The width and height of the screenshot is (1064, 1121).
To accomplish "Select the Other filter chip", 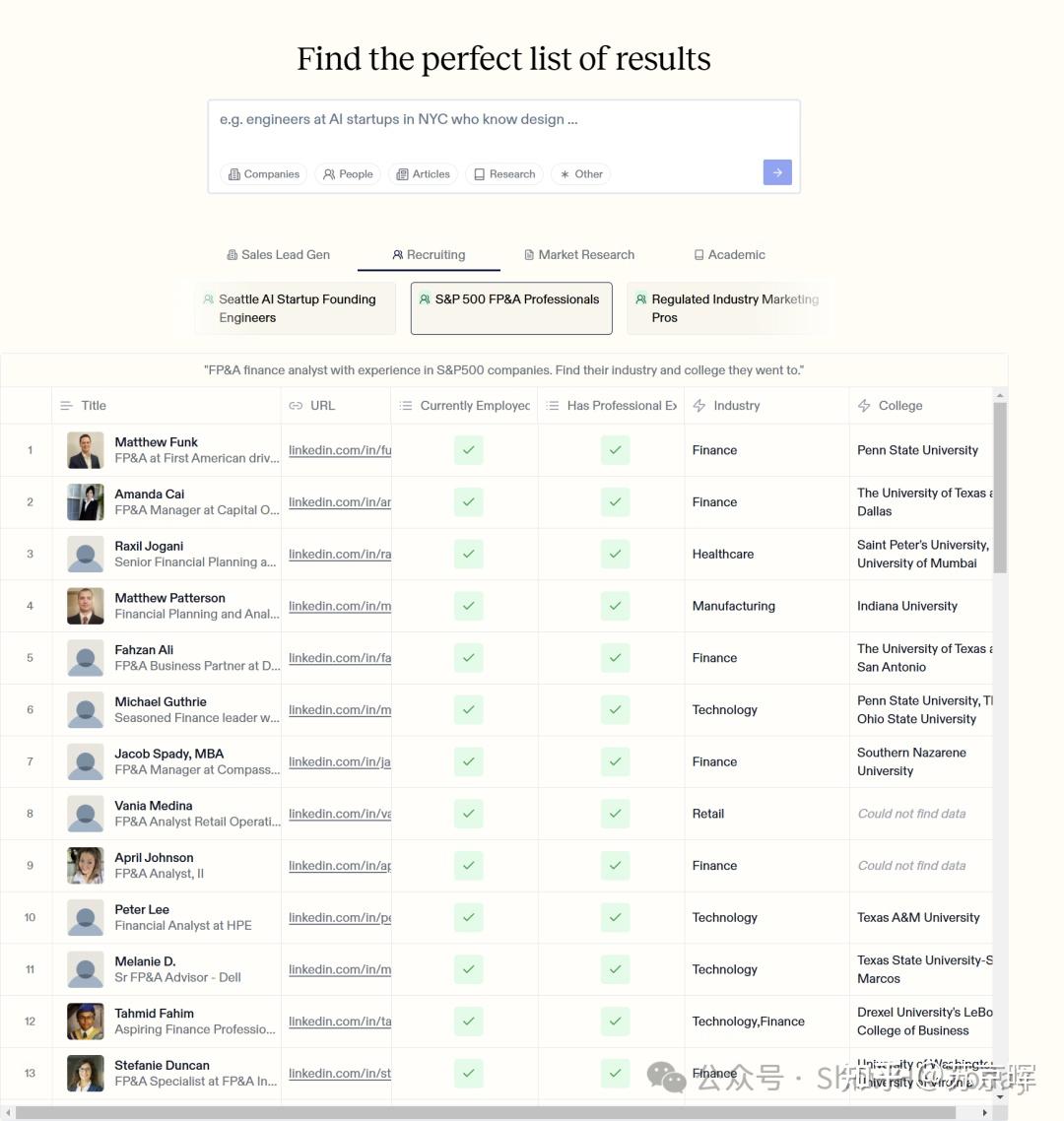I will (580, 174).
